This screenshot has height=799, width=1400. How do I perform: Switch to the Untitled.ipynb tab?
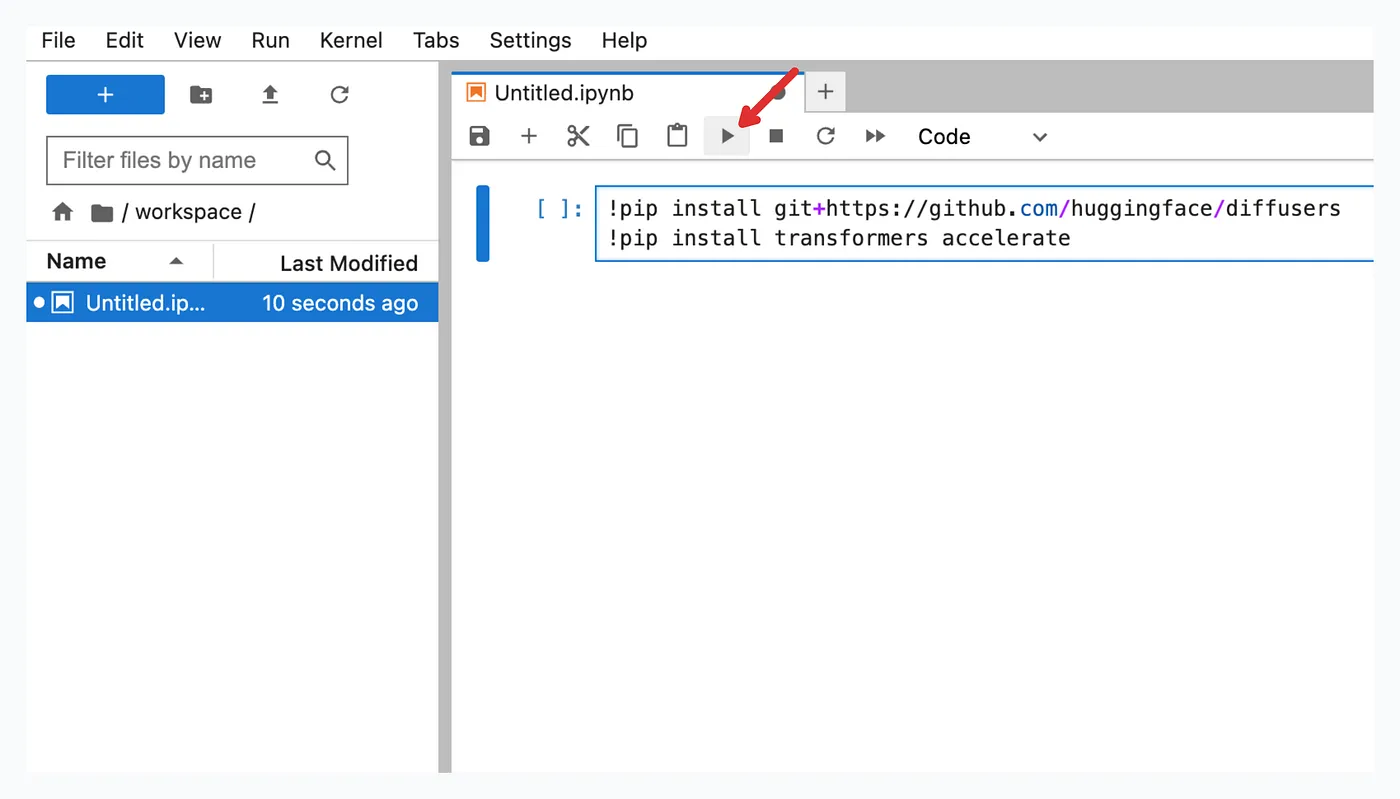click(627, 93)
